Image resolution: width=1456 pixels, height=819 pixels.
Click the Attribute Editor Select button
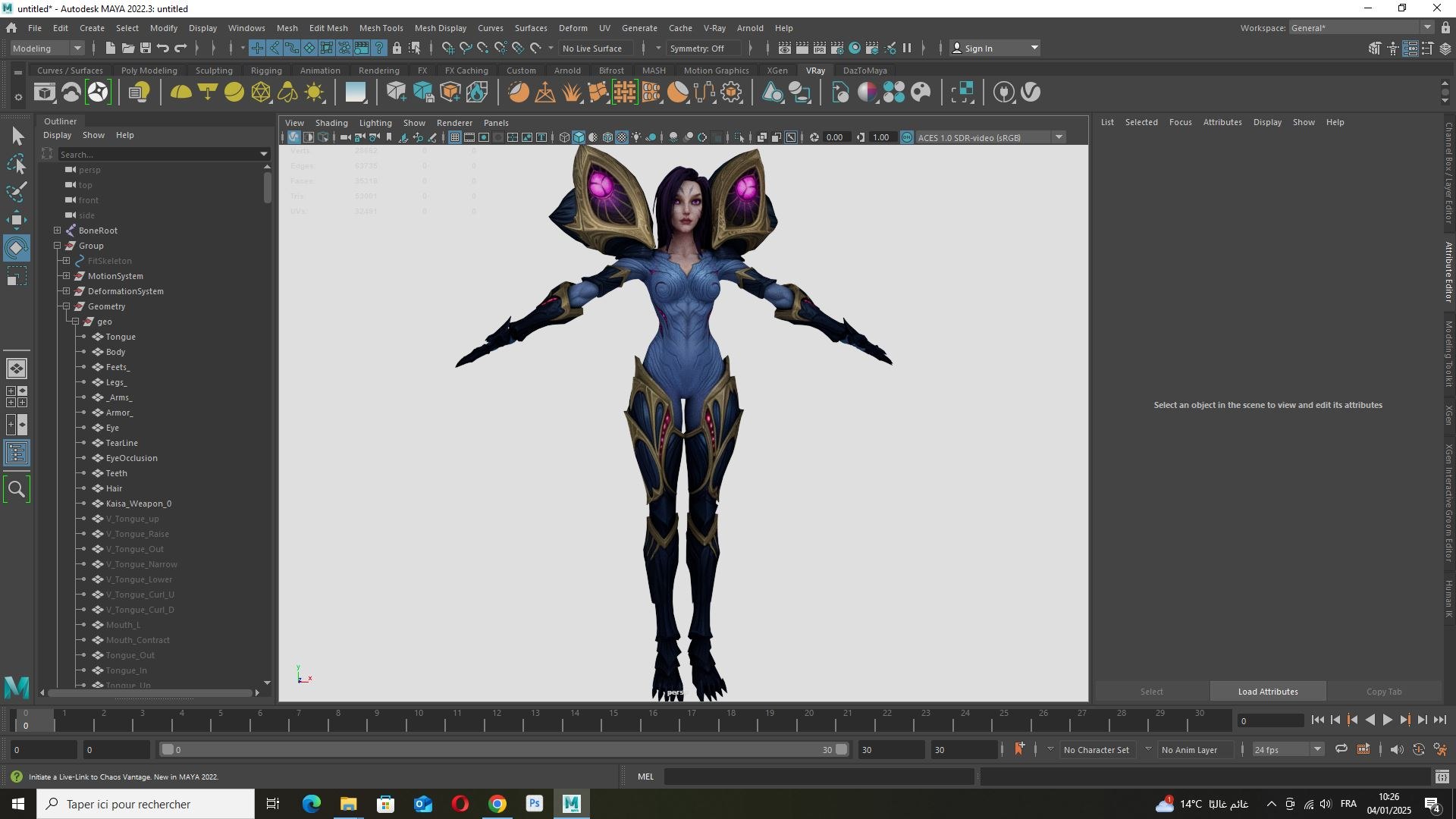point(1151,692)
